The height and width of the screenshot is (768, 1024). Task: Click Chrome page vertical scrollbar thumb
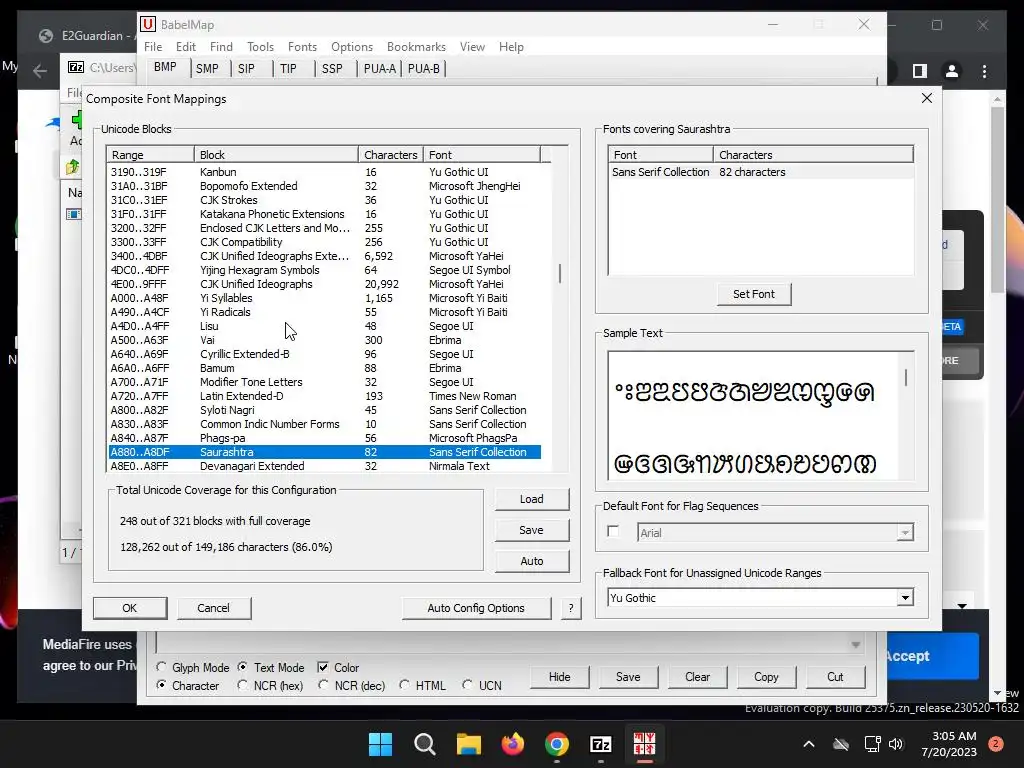click(x=997, y=199)
